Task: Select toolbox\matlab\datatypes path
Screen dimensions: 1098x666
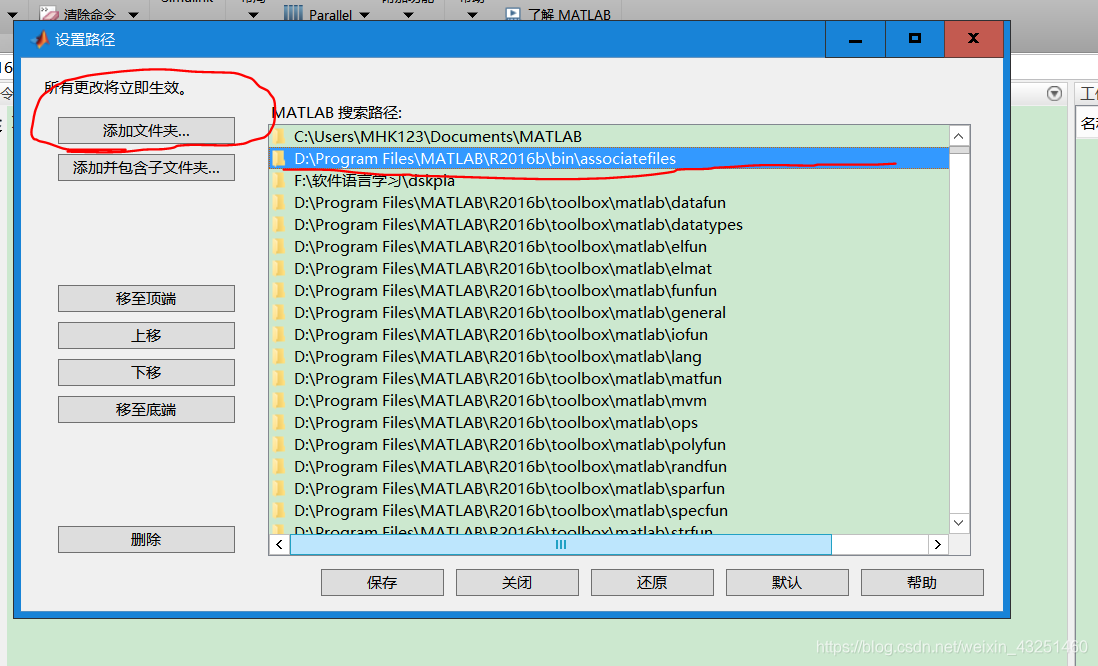Action: (609, 225)
